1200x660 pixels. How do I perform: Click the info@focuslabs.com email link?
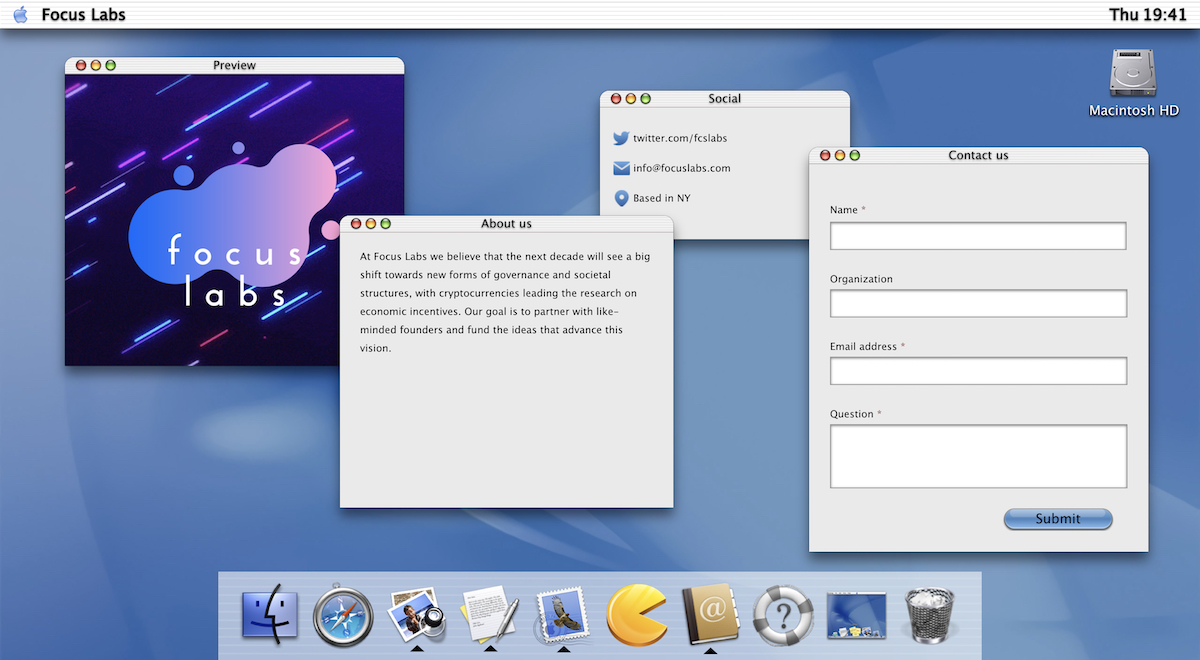(x=682, y=168)
